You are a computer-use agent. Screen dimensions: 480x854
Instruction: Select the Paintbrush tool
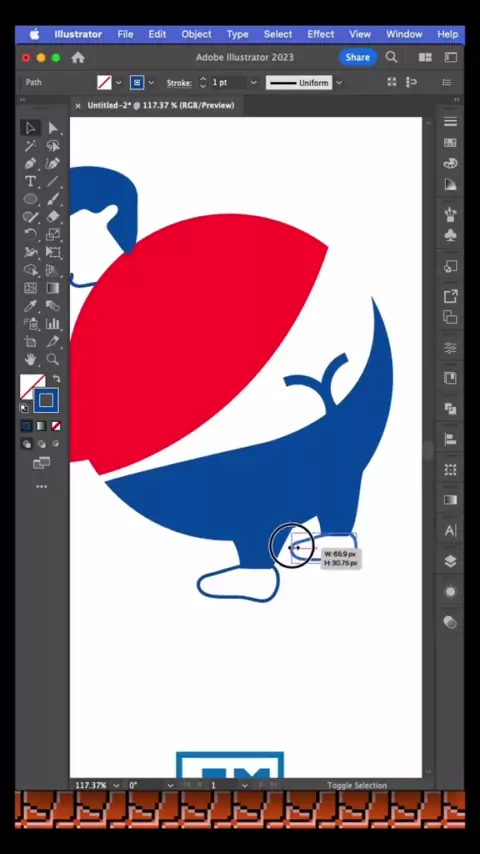[53, 199]
